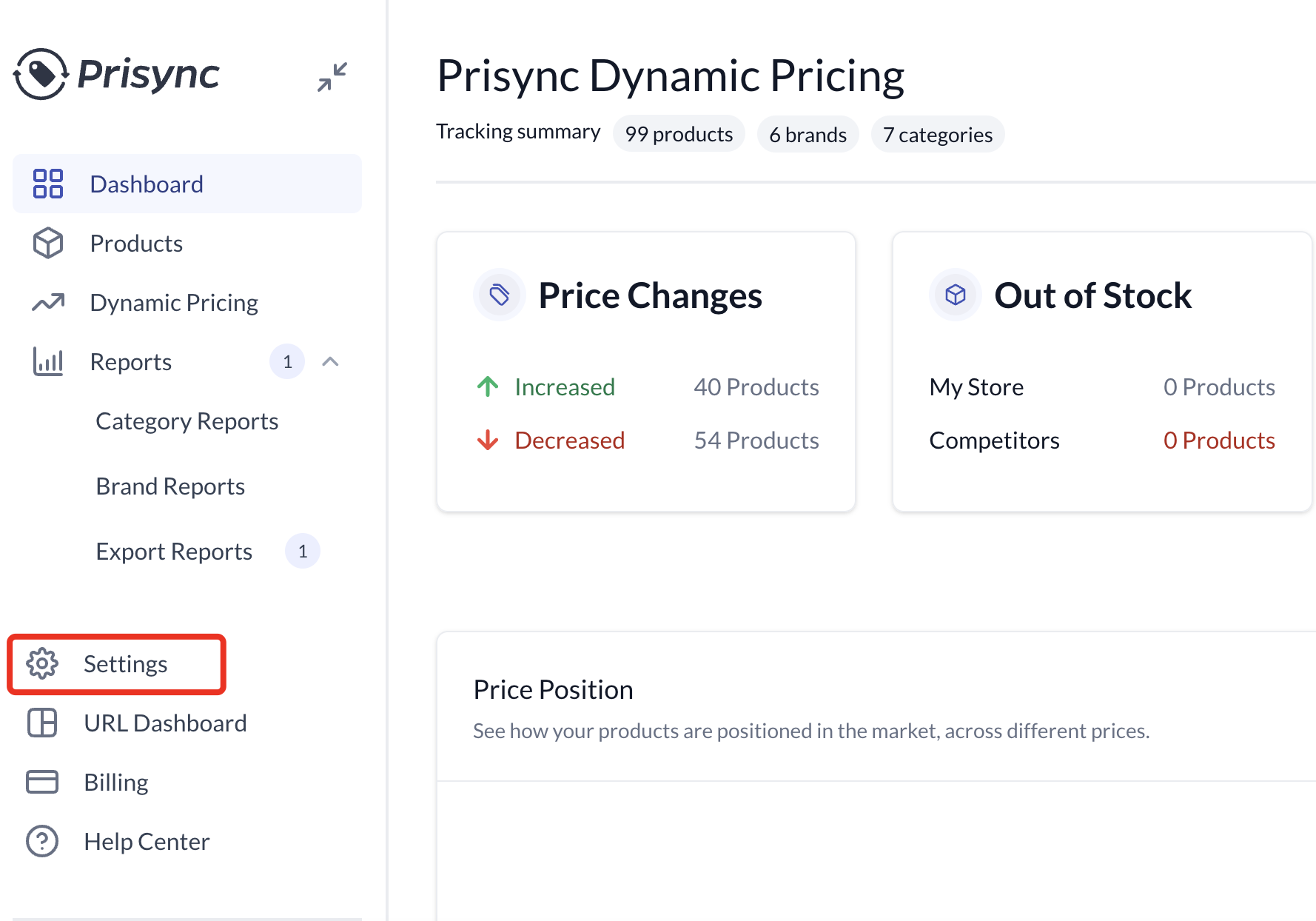The image size is (1316, 921).
Task: Go to the Billing page
Action: (116, 782)
